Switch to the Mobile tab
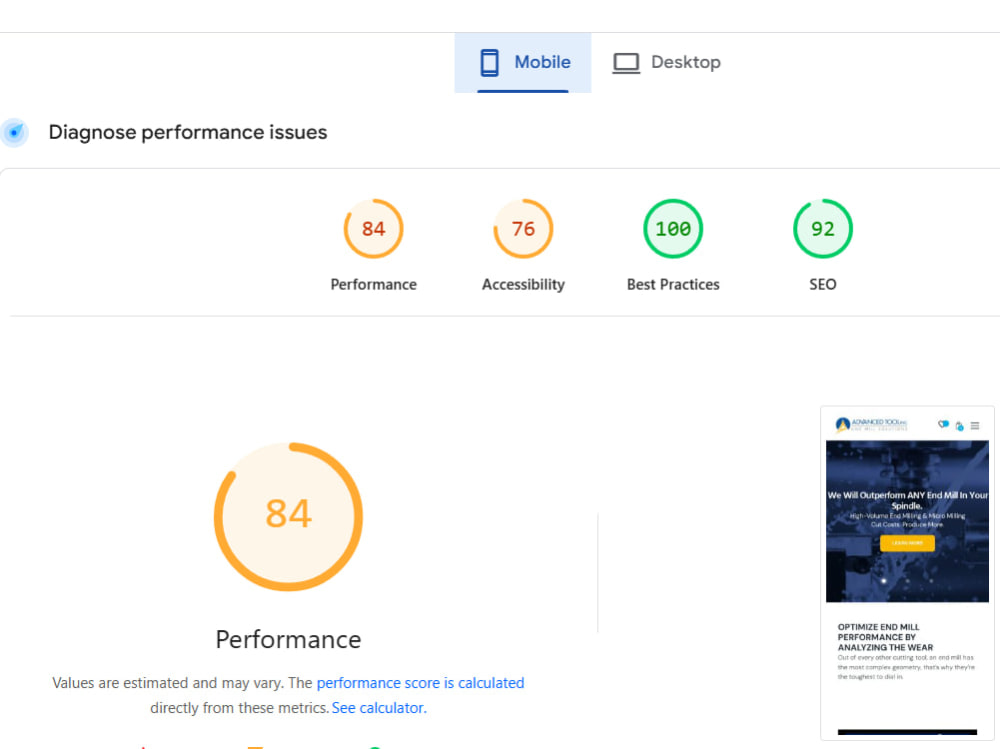The height and width of the screenshot is (749, 1000). click(x=523, y=63)
